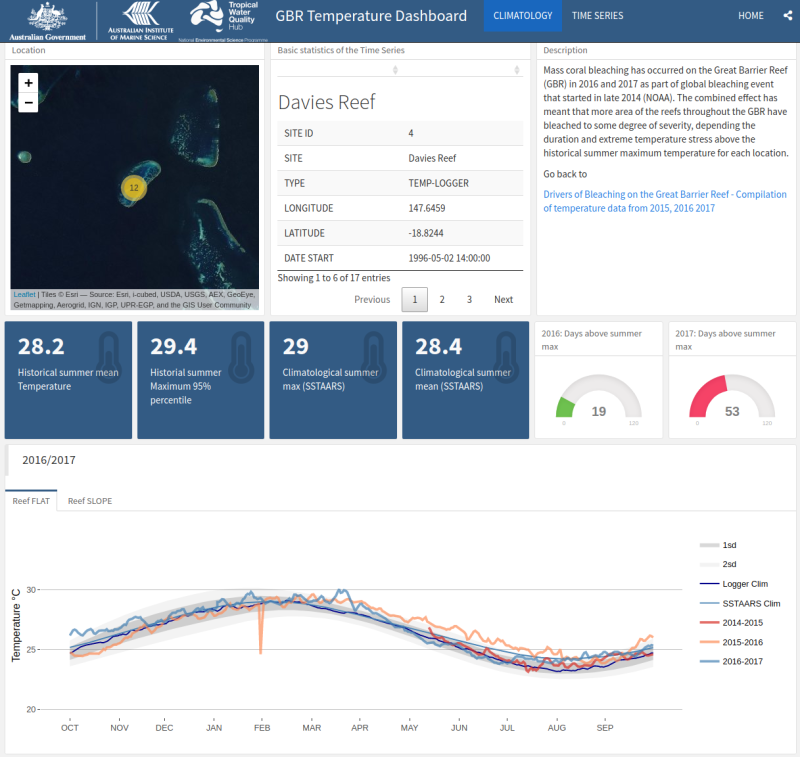Click the 2017 days gauge showing 53
The height and width of the screenshot is (757, 800).
(x=732, y=399)
